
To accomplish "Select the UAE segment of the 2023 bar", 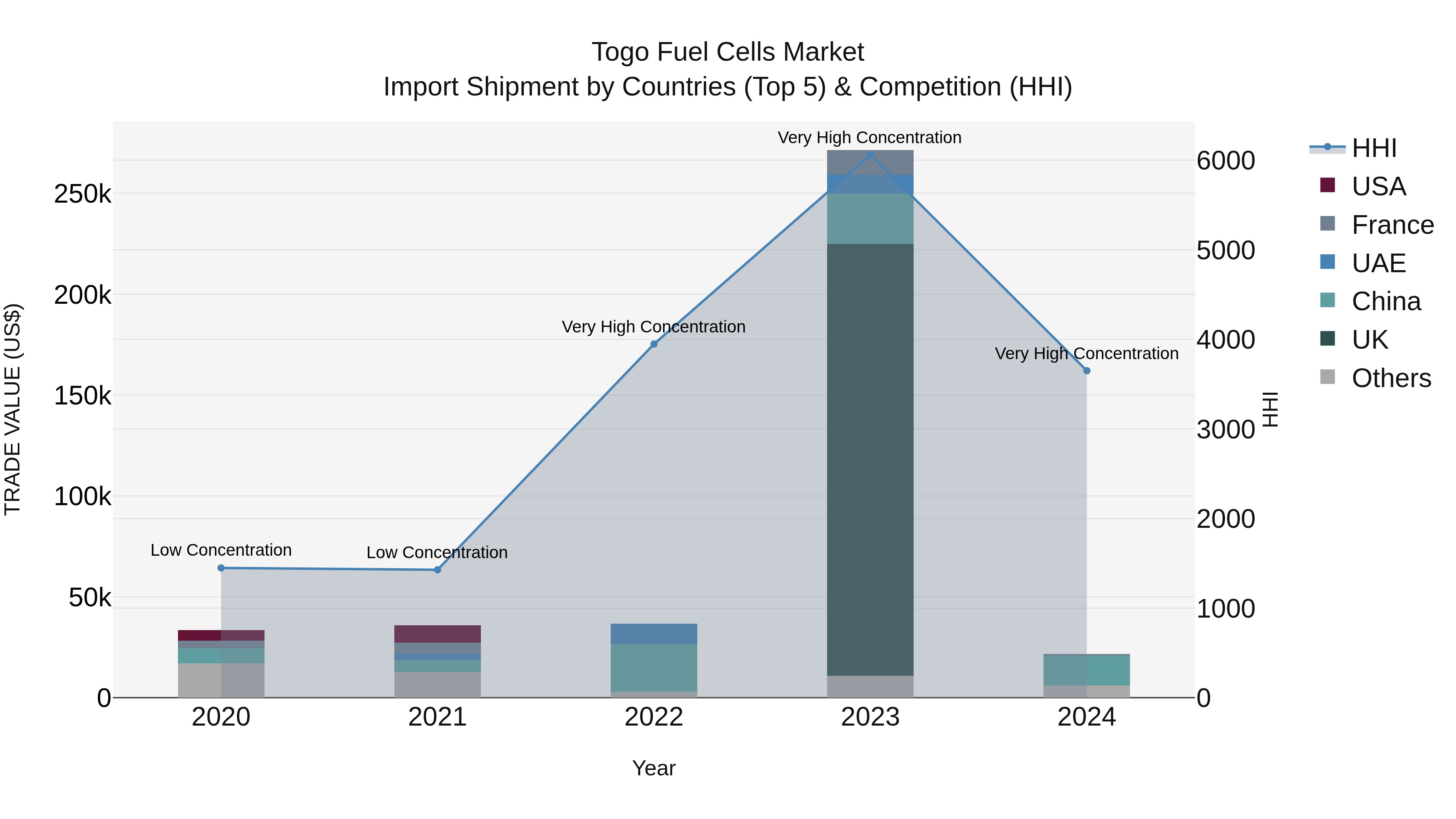I will (x=870, y=185).
